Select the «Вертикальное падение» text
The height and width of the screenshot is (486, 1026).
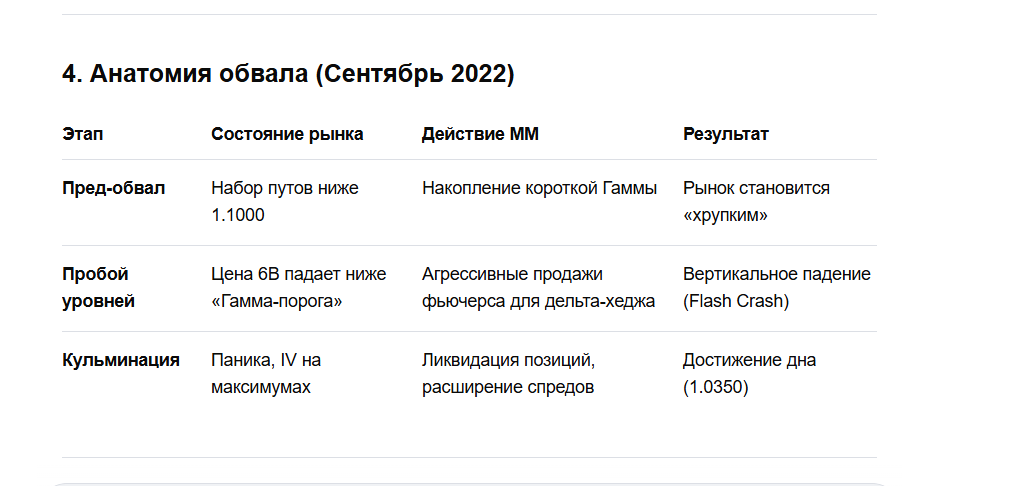click(x=776, y=274)
